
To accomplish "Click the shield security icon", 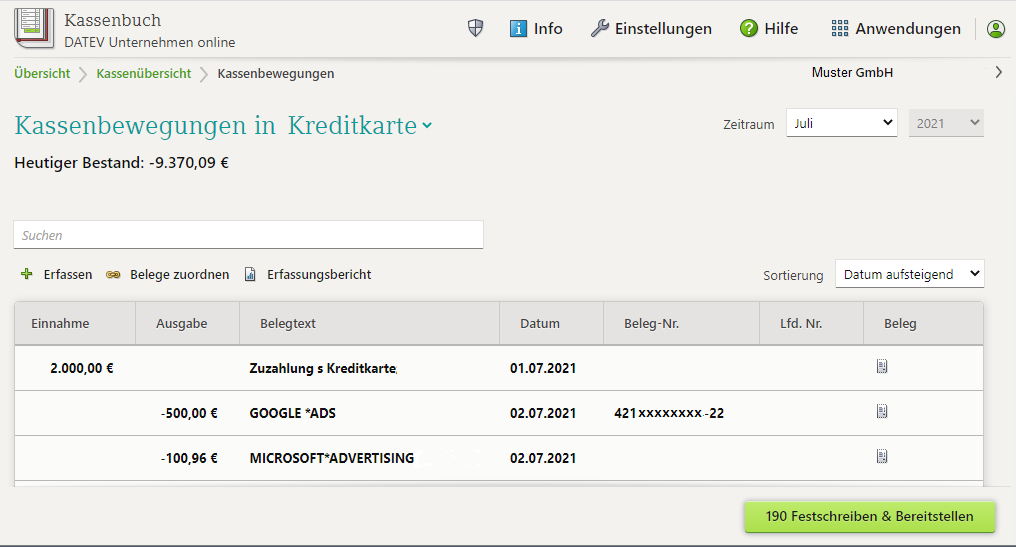I will [x=476, y=29].
